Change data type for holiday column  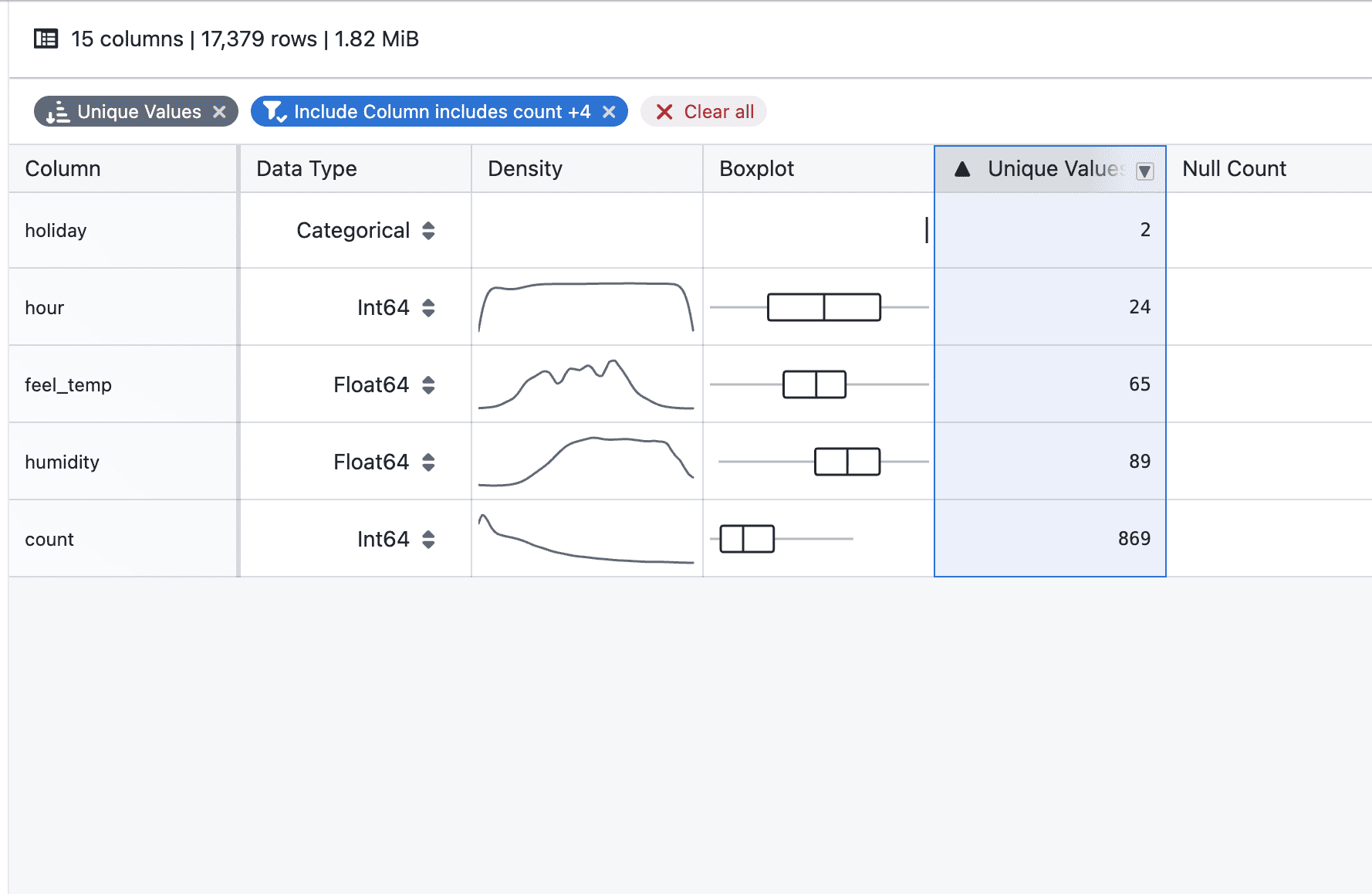(428, 231)
